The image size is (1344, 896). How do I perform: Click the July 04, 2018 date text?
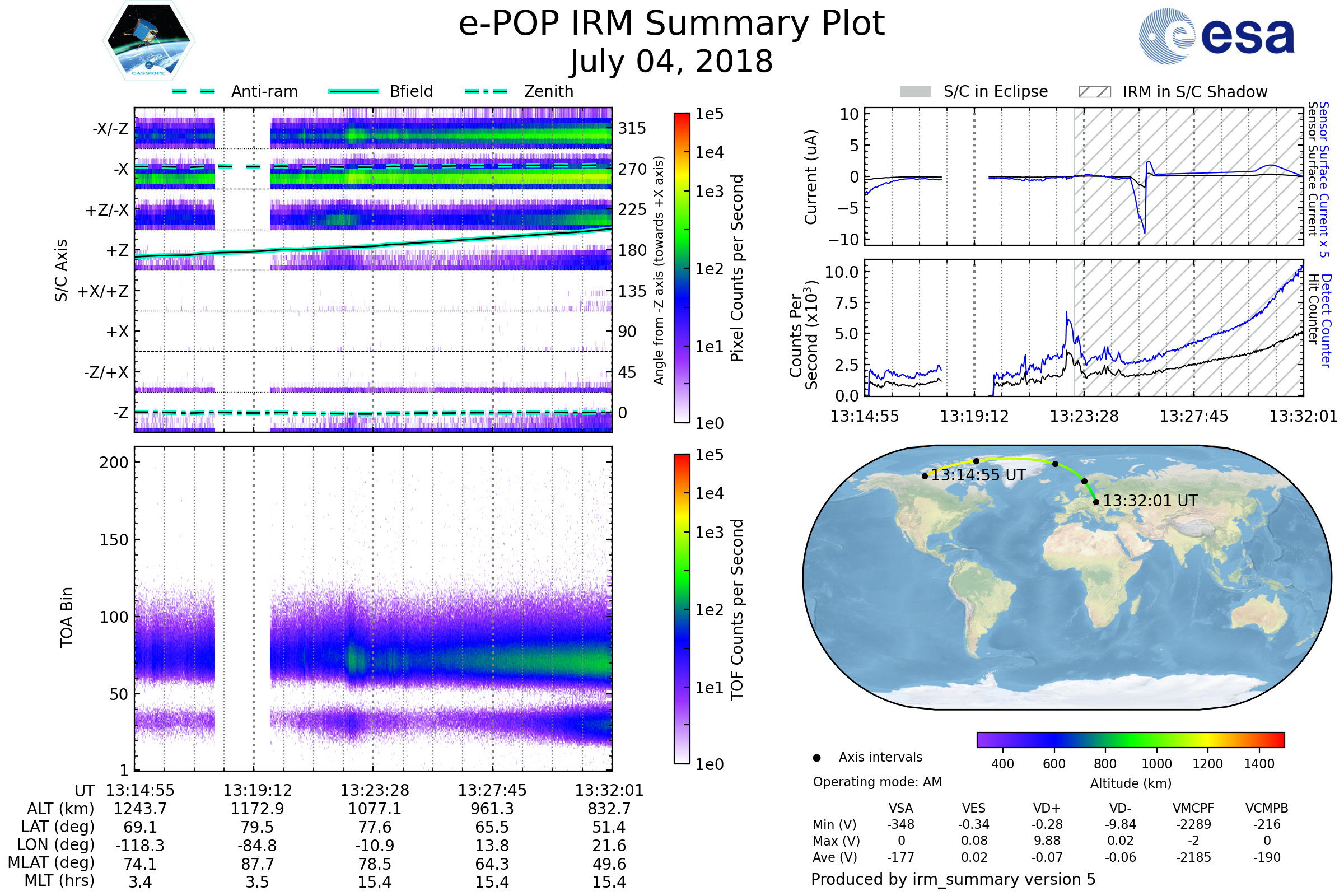click(x=671, y=62)
